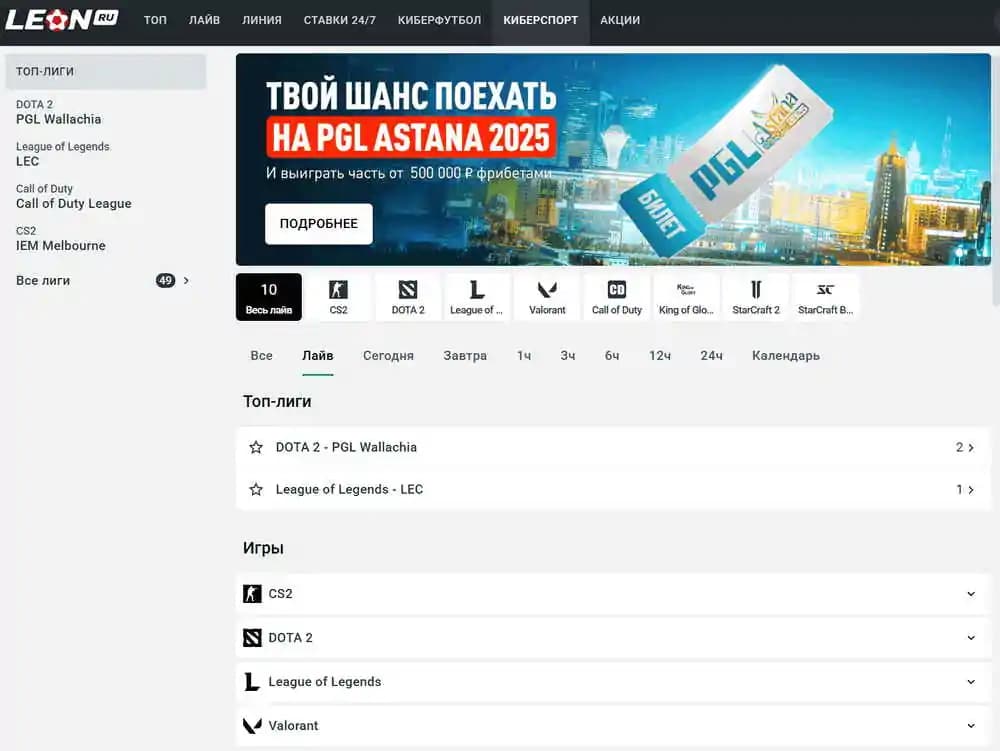1000x751 pixels.
Task: Open the 'DOTA 2 - PGL Wallachia' league row
Action: tap(613, 448)
